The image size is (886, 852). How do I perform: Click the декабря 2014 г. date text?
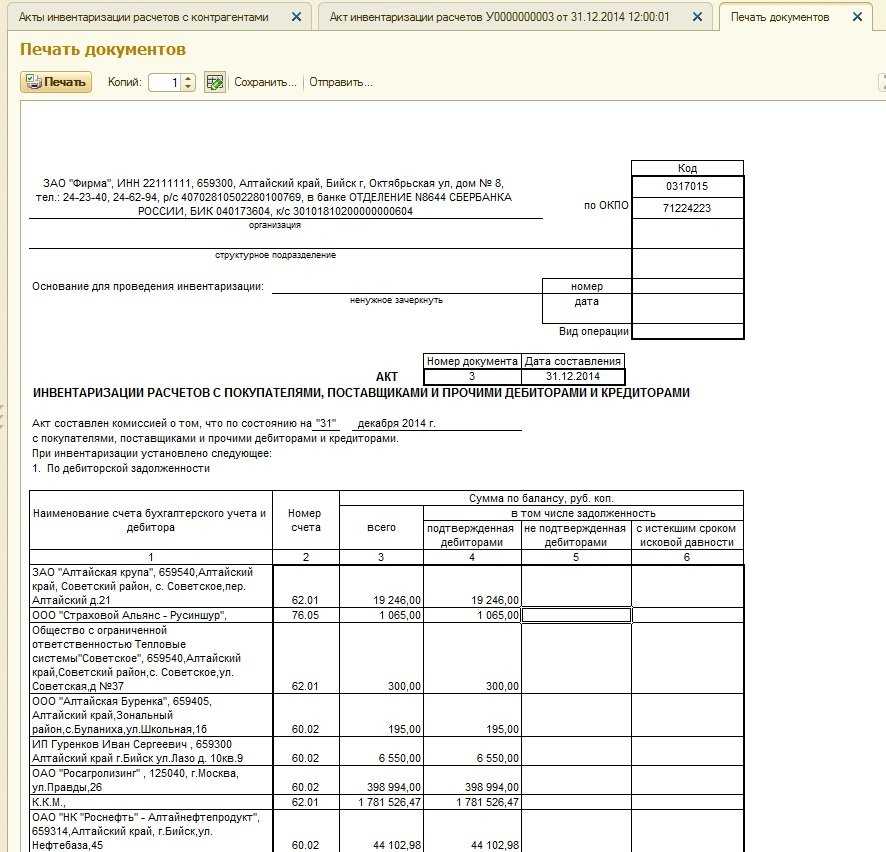tap(397, 423)
